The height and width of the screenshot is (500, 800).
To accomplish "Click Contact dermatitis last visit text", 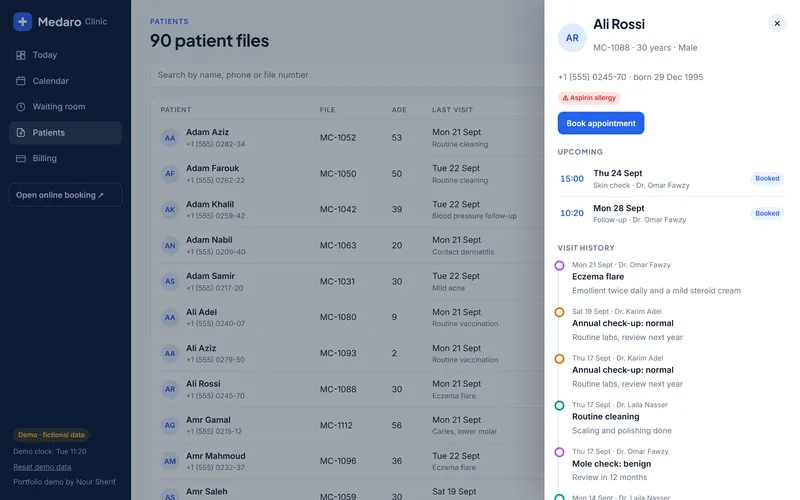I will (x=463, y=252).
